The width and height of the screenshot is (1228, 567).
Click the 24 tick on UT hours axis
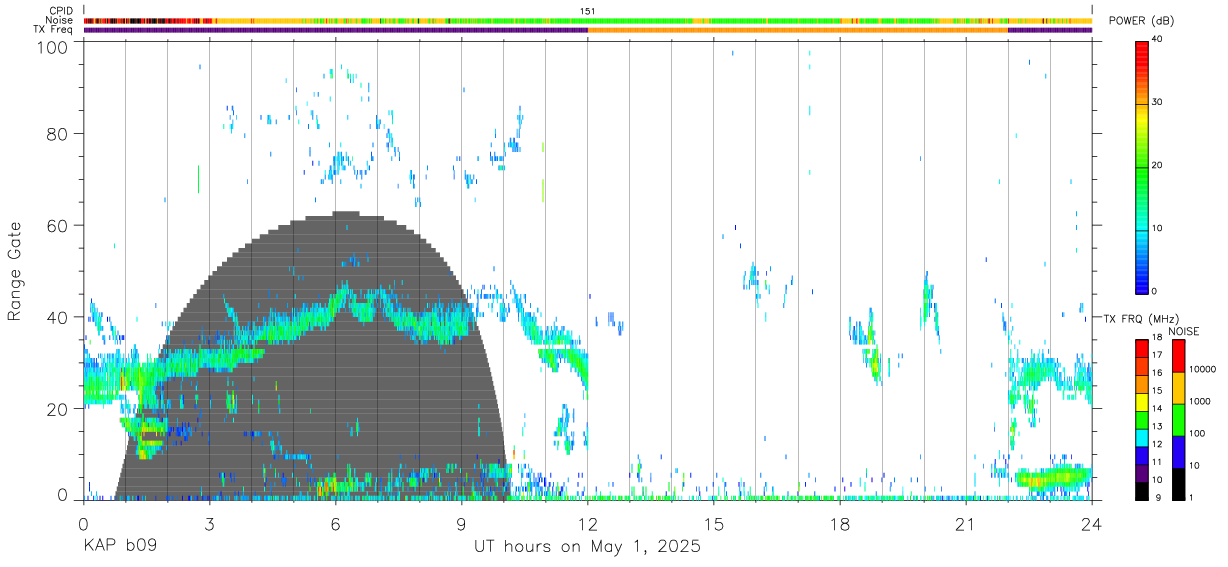tap(1092, 523)
